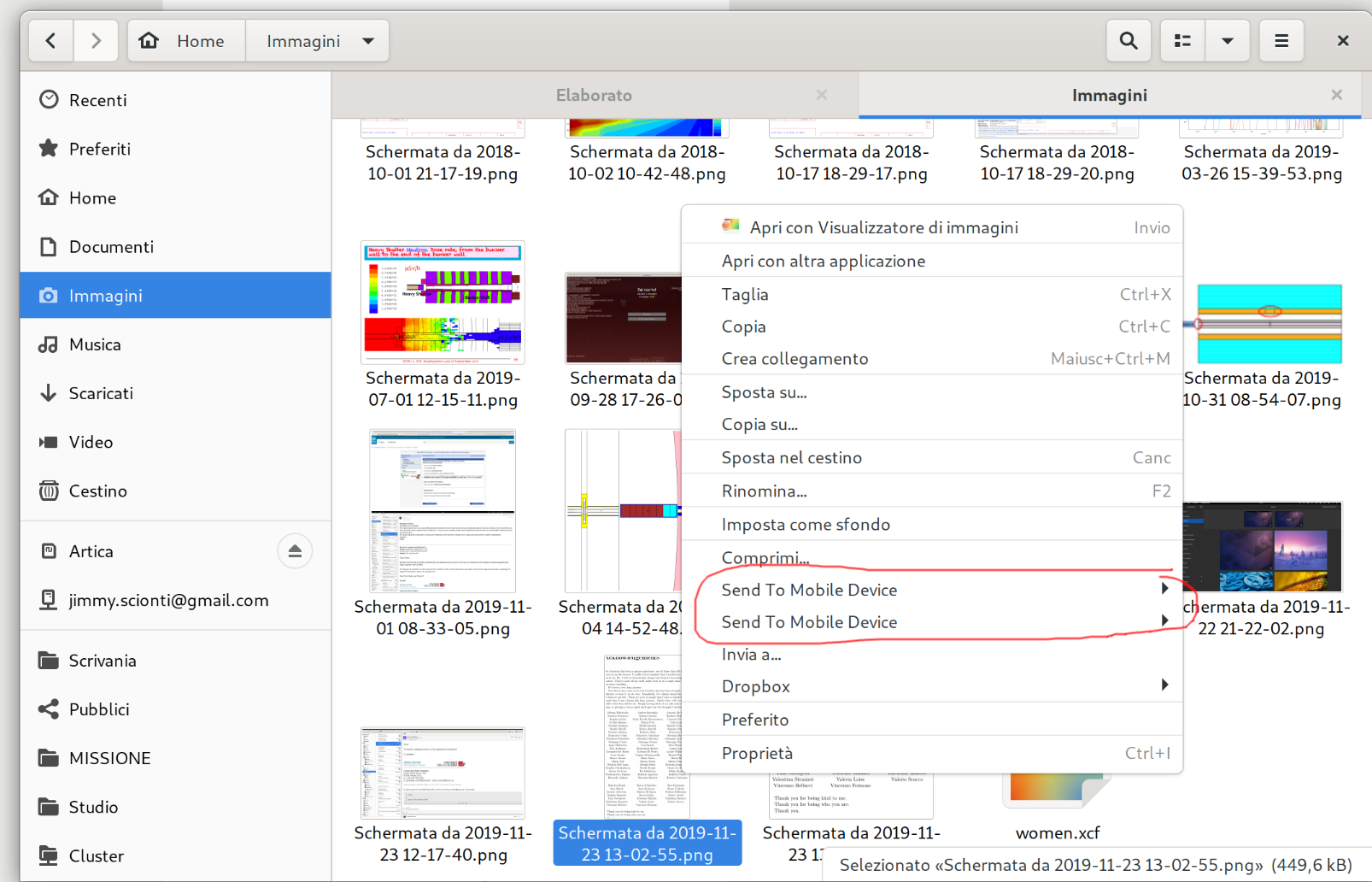The width and height of the screenshot is (1372, 882).
Task: Select Preferito in the context menu
Action: (x=932, y=720)
